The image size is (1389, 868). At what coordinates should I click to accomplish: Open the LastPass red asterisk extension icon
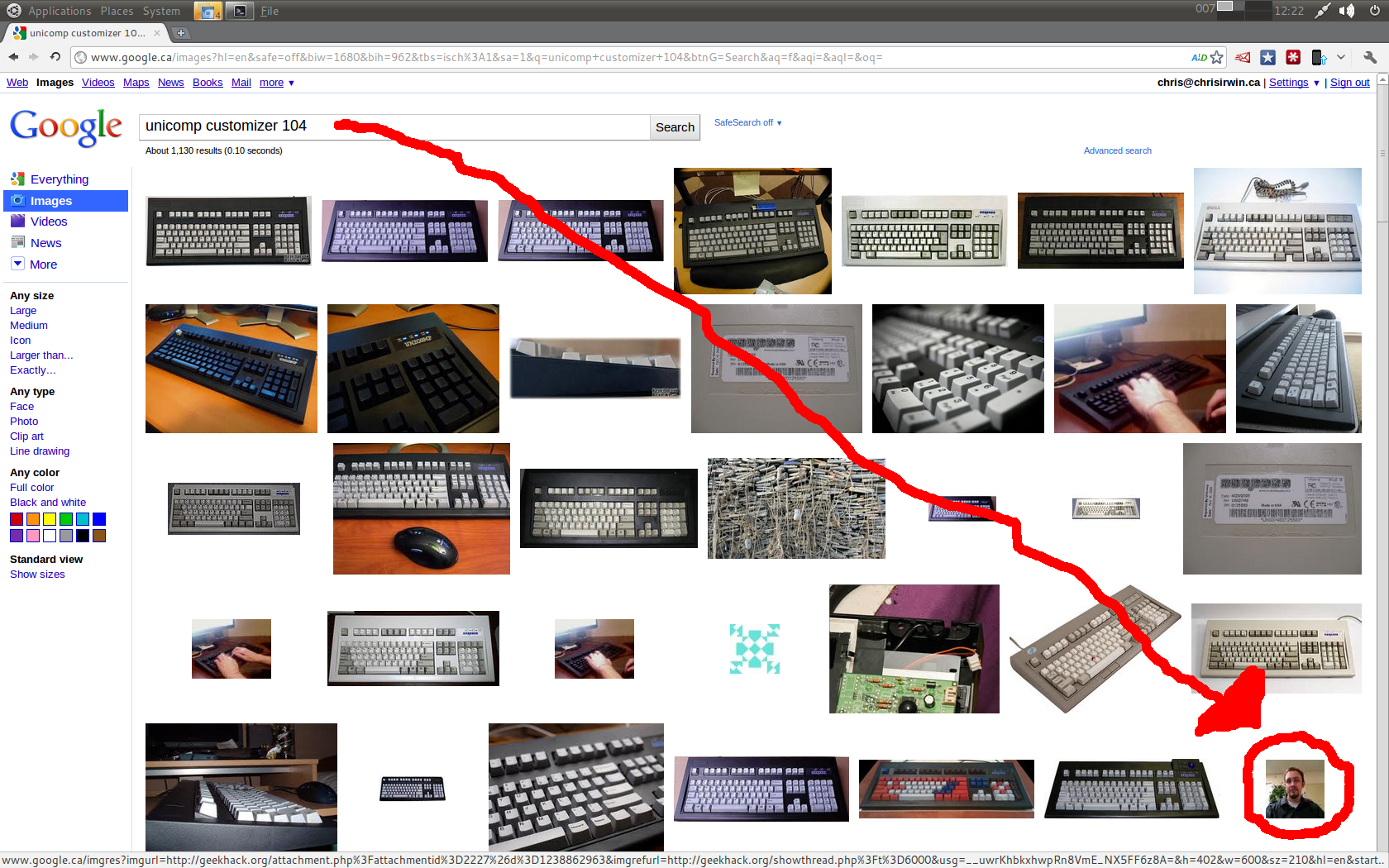click(x=1293, y=57)
